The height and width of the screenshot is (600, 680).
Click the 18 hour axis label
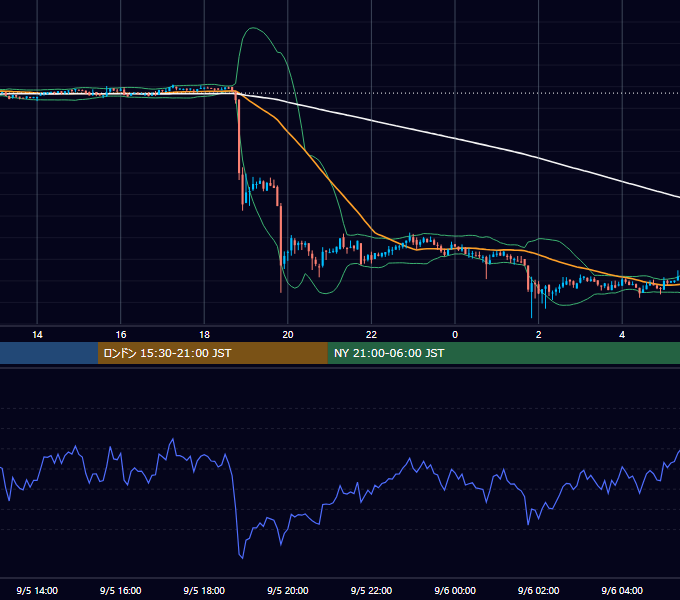[204, 335]
